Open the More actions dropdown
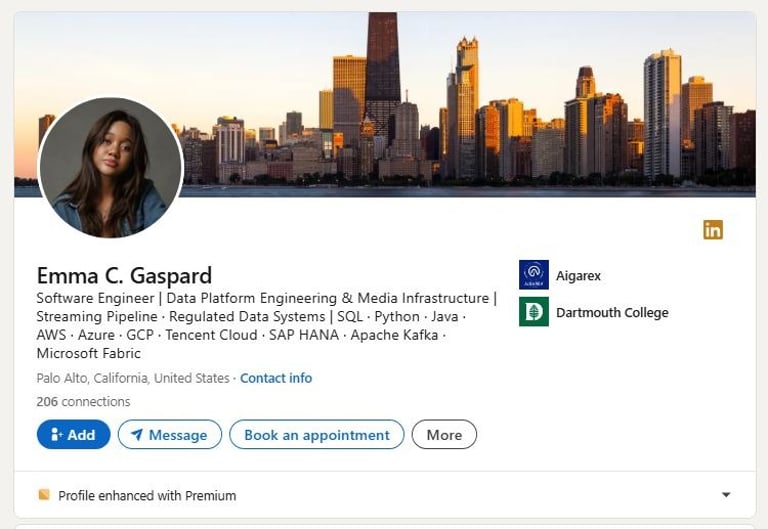 444,435
